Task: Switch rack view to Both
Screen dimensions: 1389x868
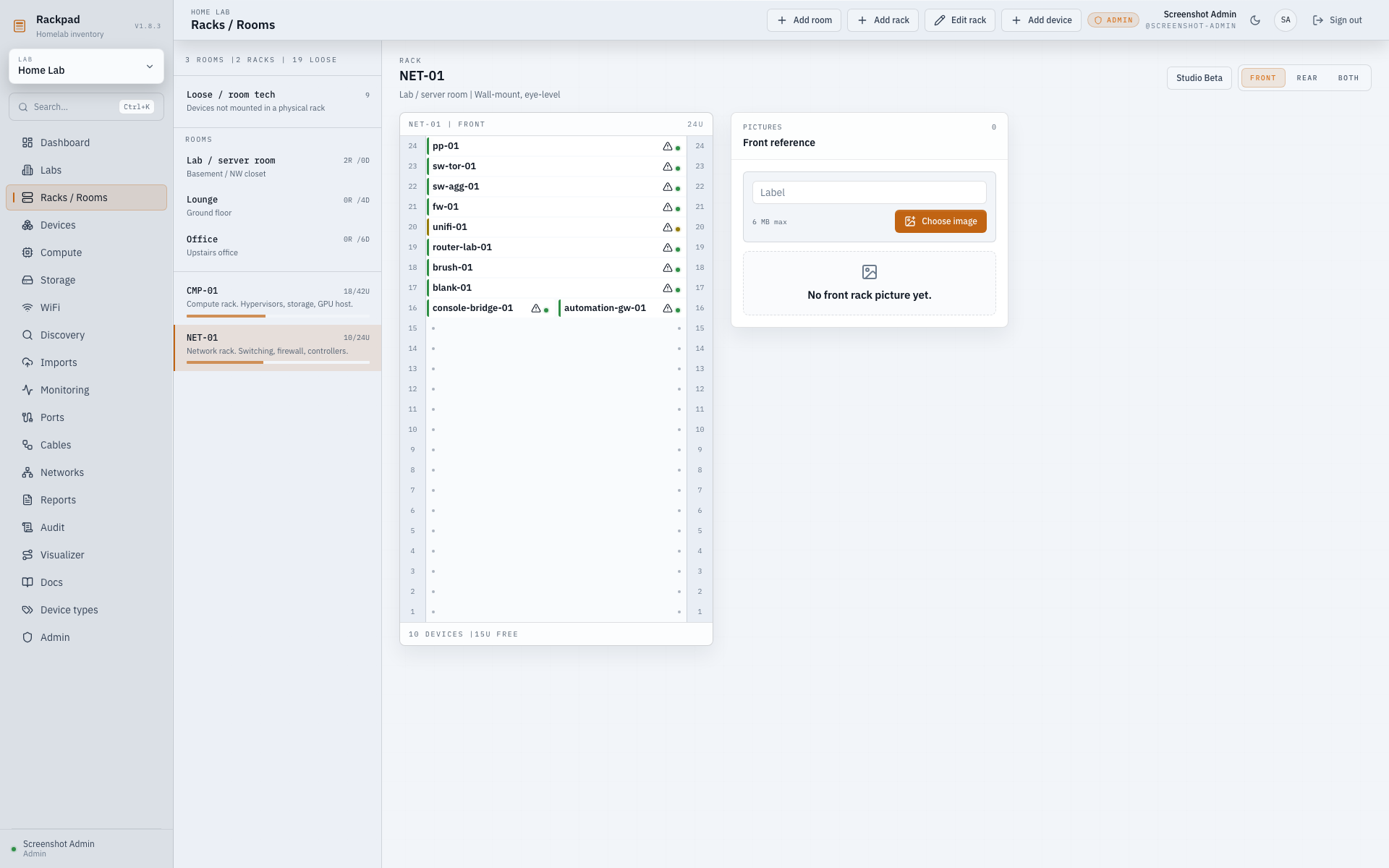Action: 1348,78
